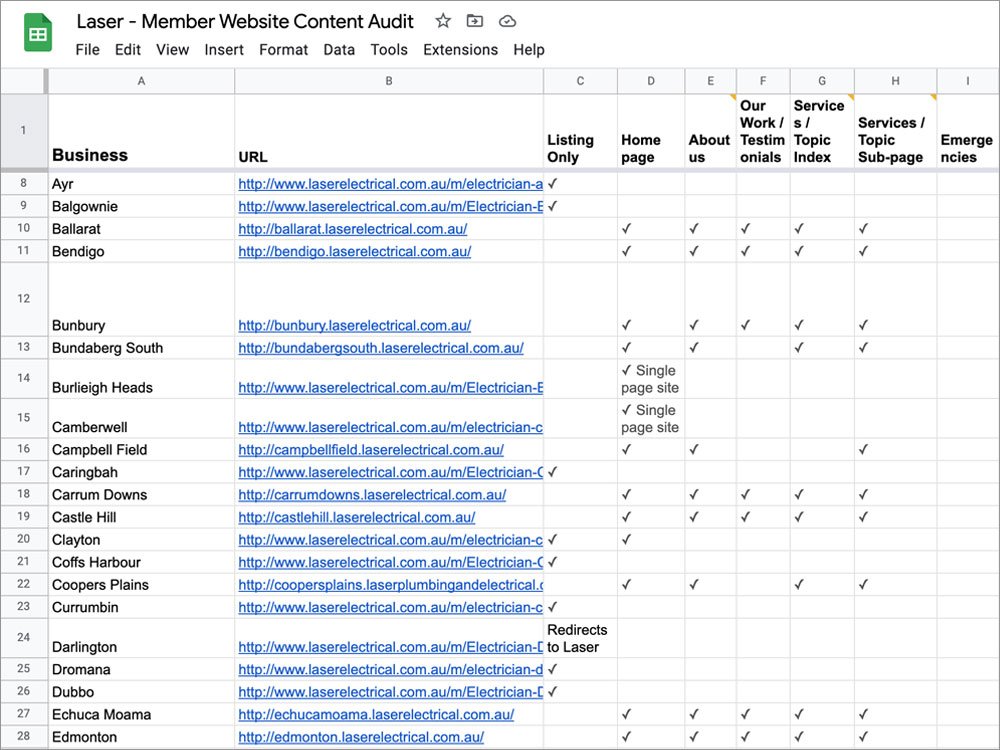Open the Campbell Field URL link
The image size is (1000, 750).
pyautogui.click(x=371, y=450)
